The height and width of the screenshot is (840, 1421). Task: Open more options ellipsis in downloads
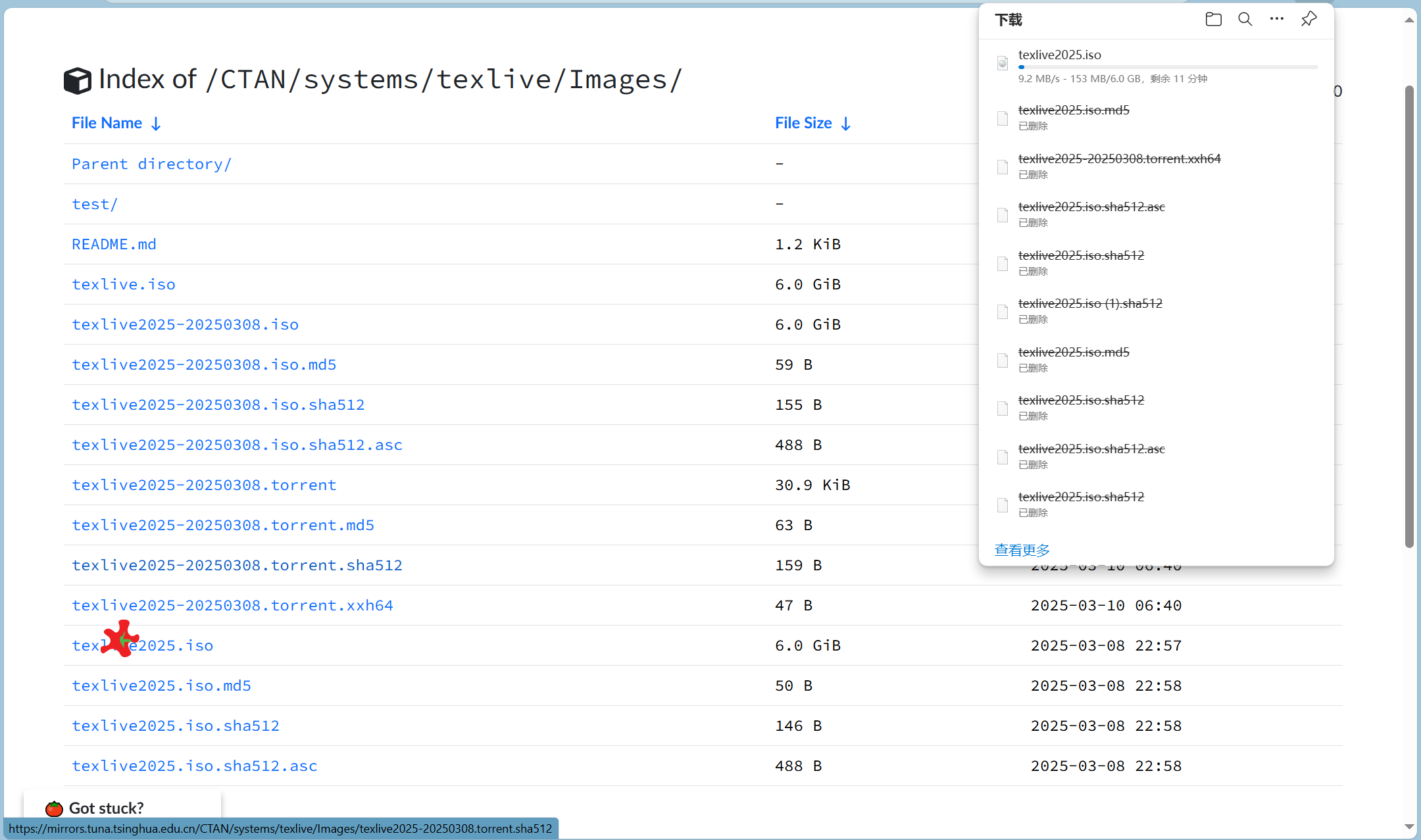(x=1276, y=19)
